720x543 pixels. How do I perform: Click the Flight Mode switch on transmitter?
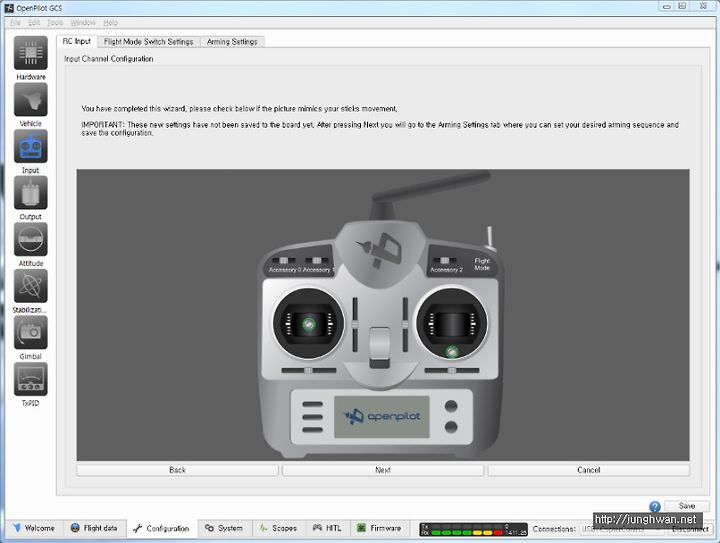click(x=490, y=238)
